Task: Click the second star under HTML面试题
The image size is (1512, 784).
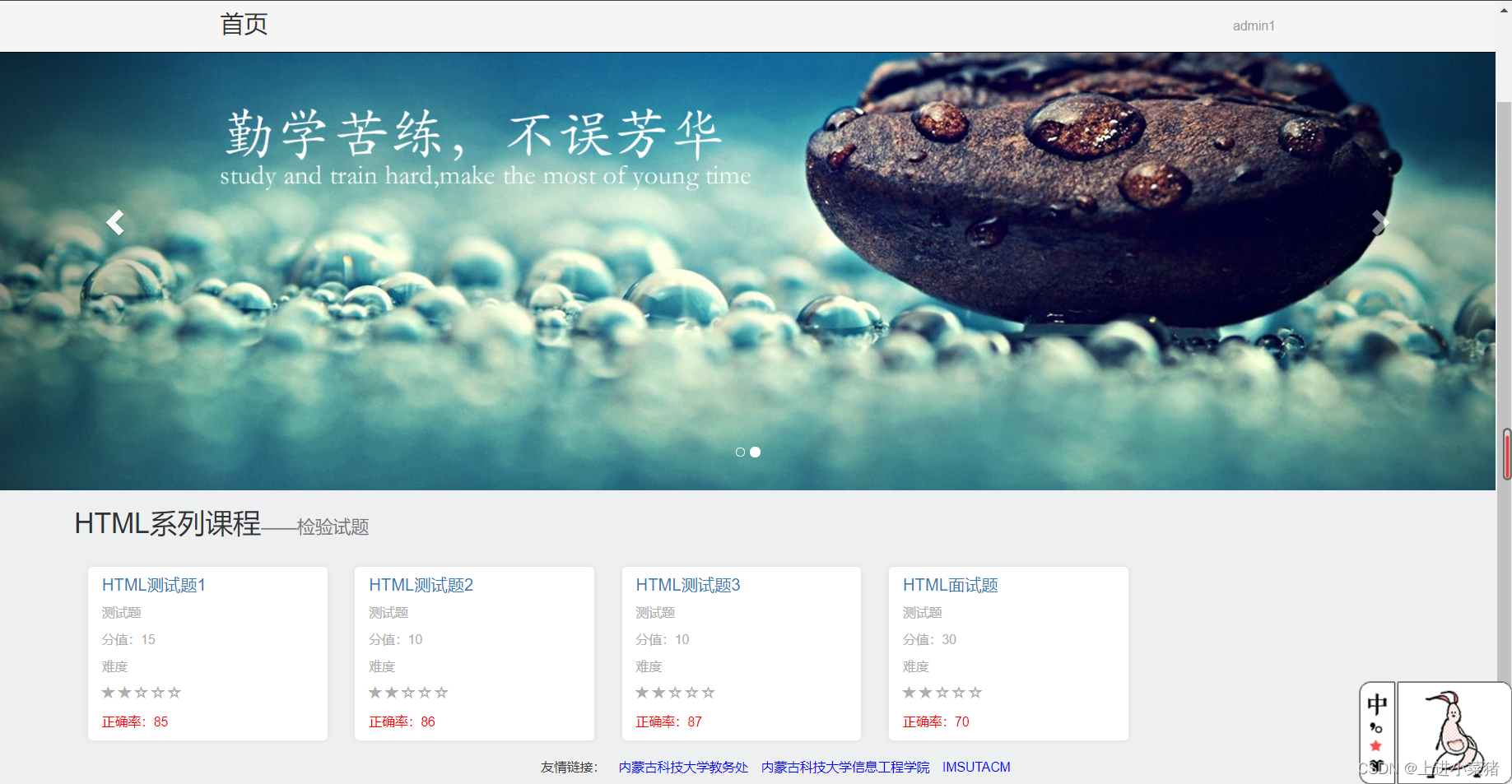Action: coord(926,692)
